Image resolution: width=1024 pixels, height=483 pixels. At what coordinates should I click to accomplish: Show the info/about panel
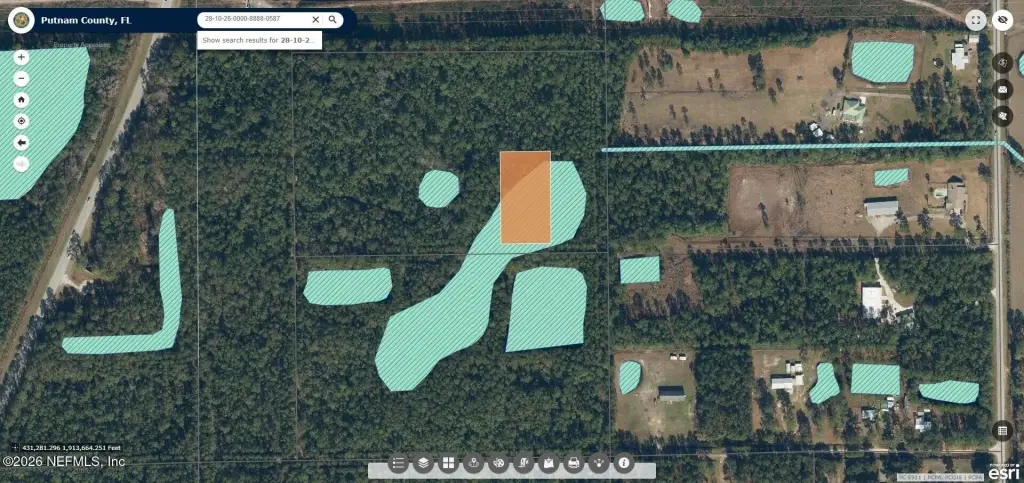(624, 464)
